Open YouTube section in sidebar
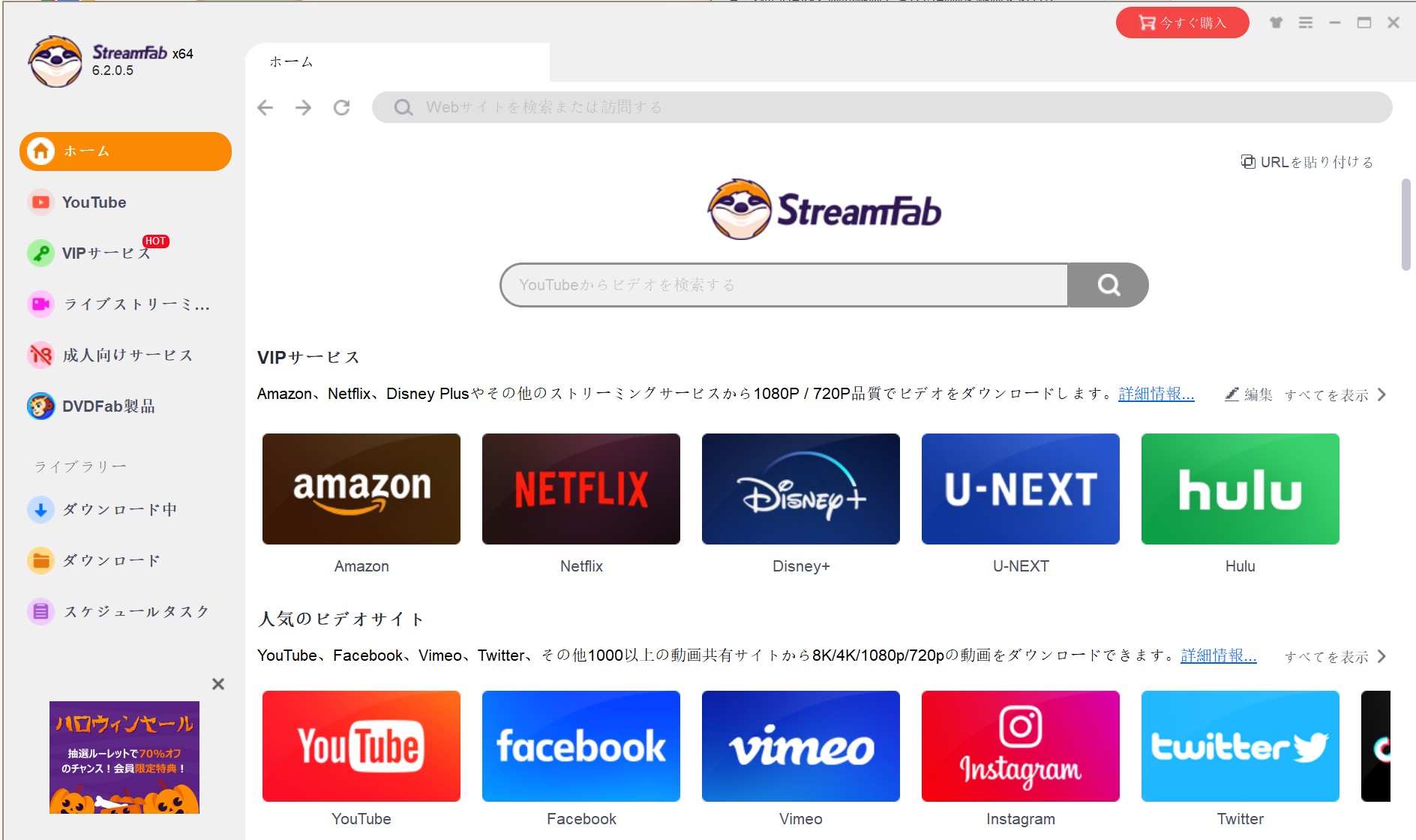Image resolution: width=1416 pixels, height=840 pixels. (94, 202)
